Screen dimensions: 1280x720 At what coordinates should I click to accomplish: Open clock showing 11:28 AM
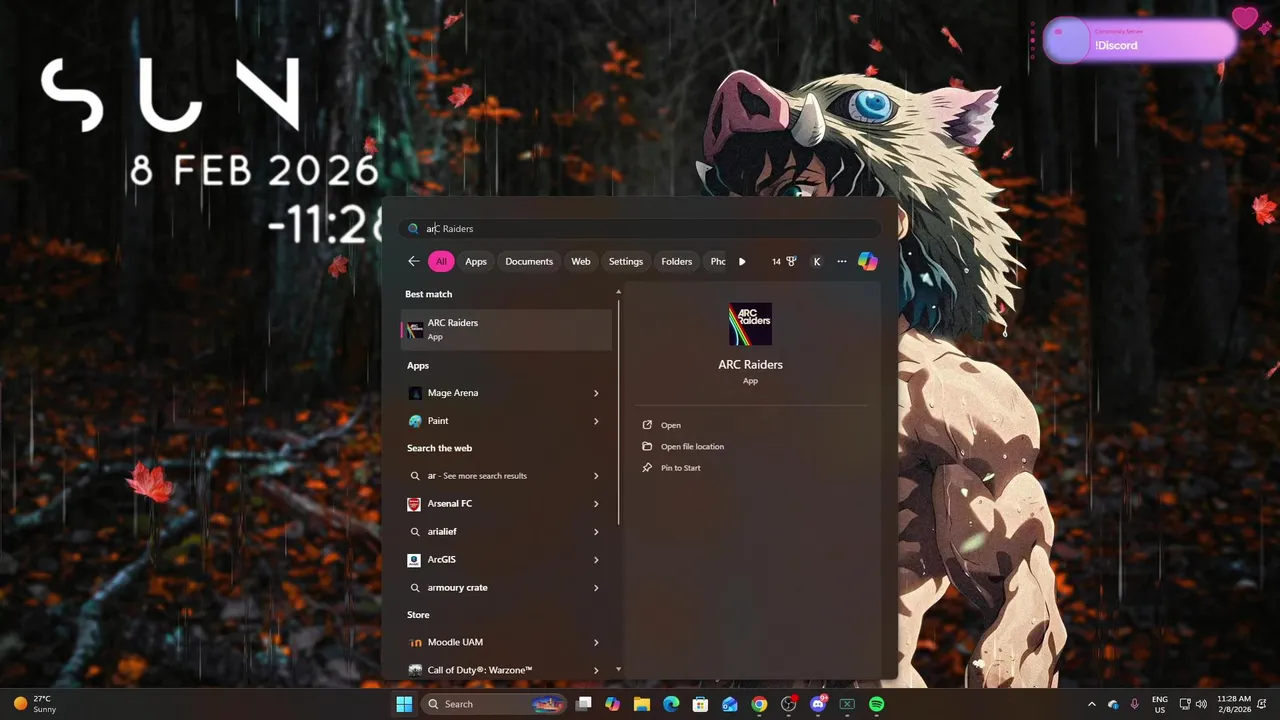tap(1233, 704)
